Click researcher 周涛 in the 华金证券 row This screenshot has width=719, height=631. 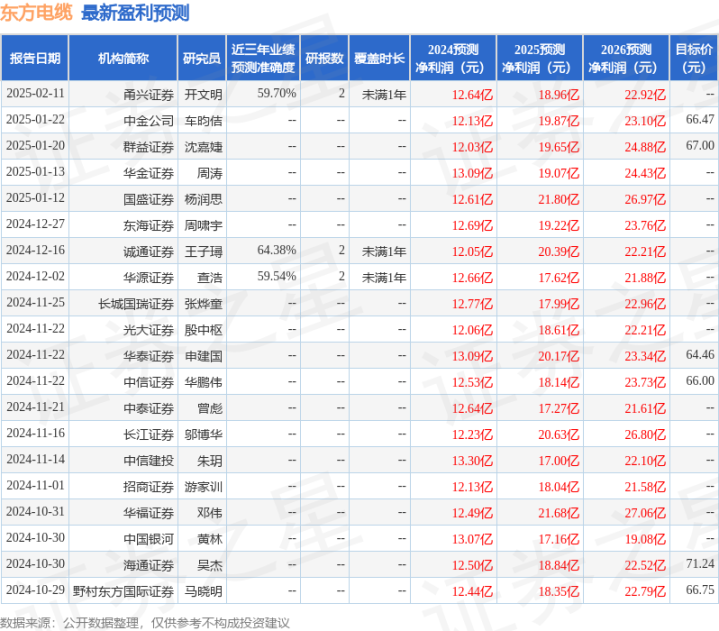(x=210, y=173)
